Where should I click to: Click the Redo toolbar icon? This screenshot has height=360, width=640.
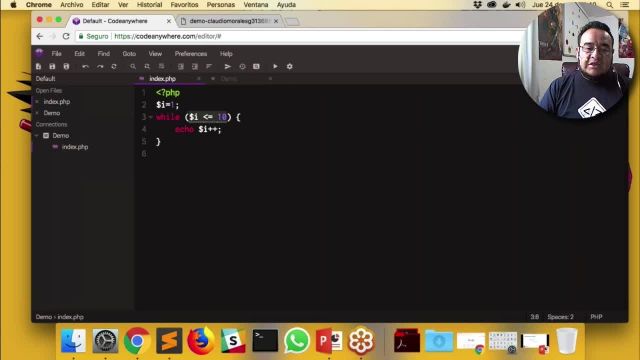tap(100, 67)
